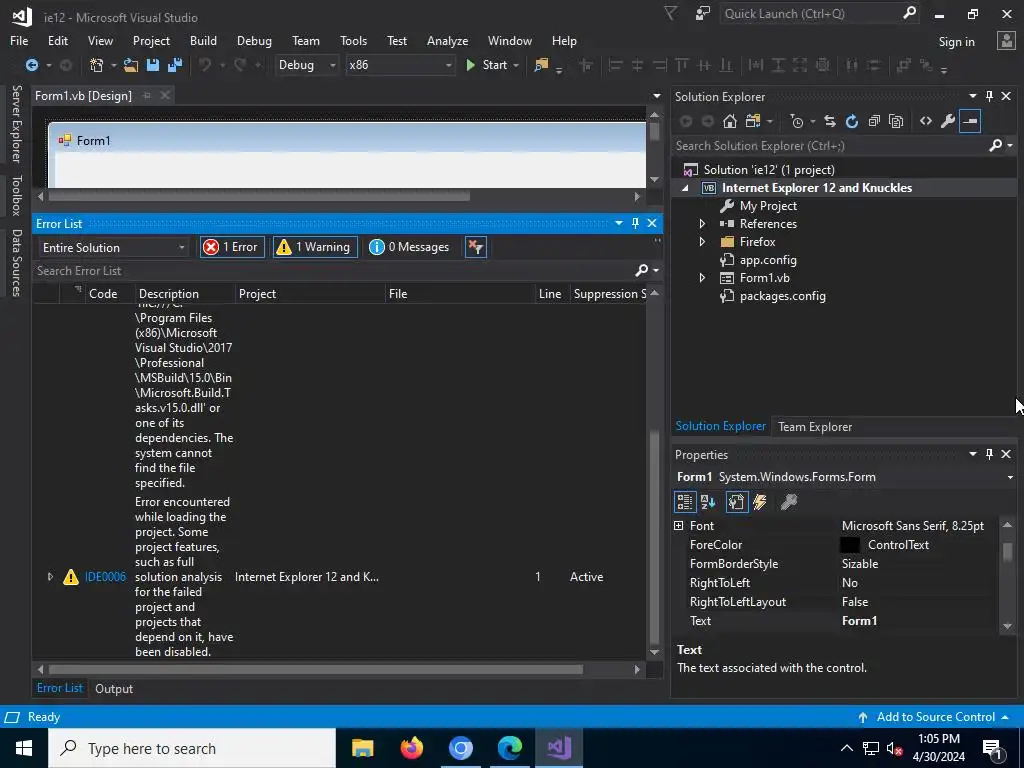Toggle the build IntelliSense filter icon
1024x768 pixels.
pyautogui.click(x=475, y=247)
